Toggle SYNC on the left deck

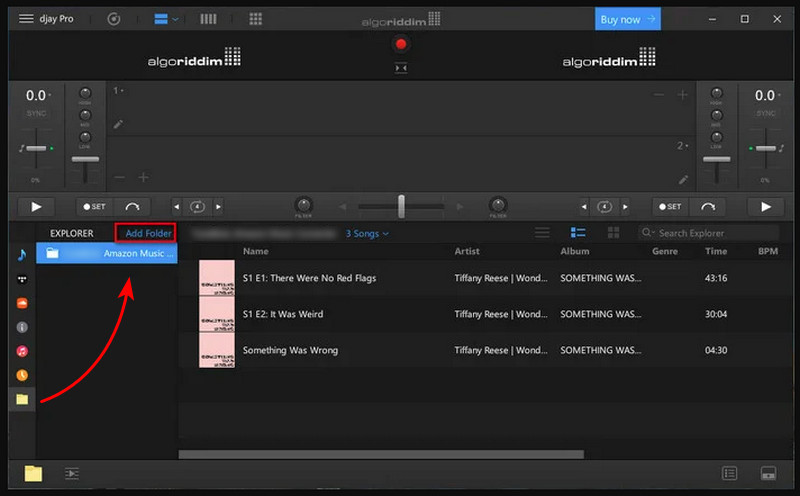(x=36, y=113)
